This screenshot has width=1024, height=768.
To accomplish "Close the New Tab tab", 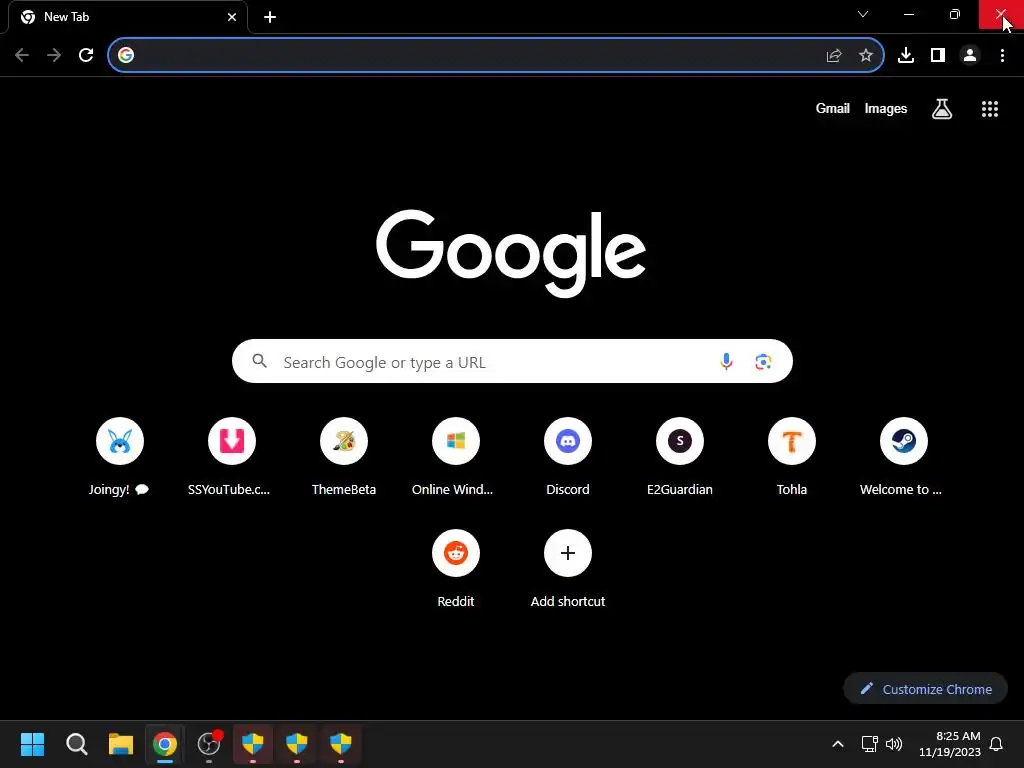I will 232,17.
